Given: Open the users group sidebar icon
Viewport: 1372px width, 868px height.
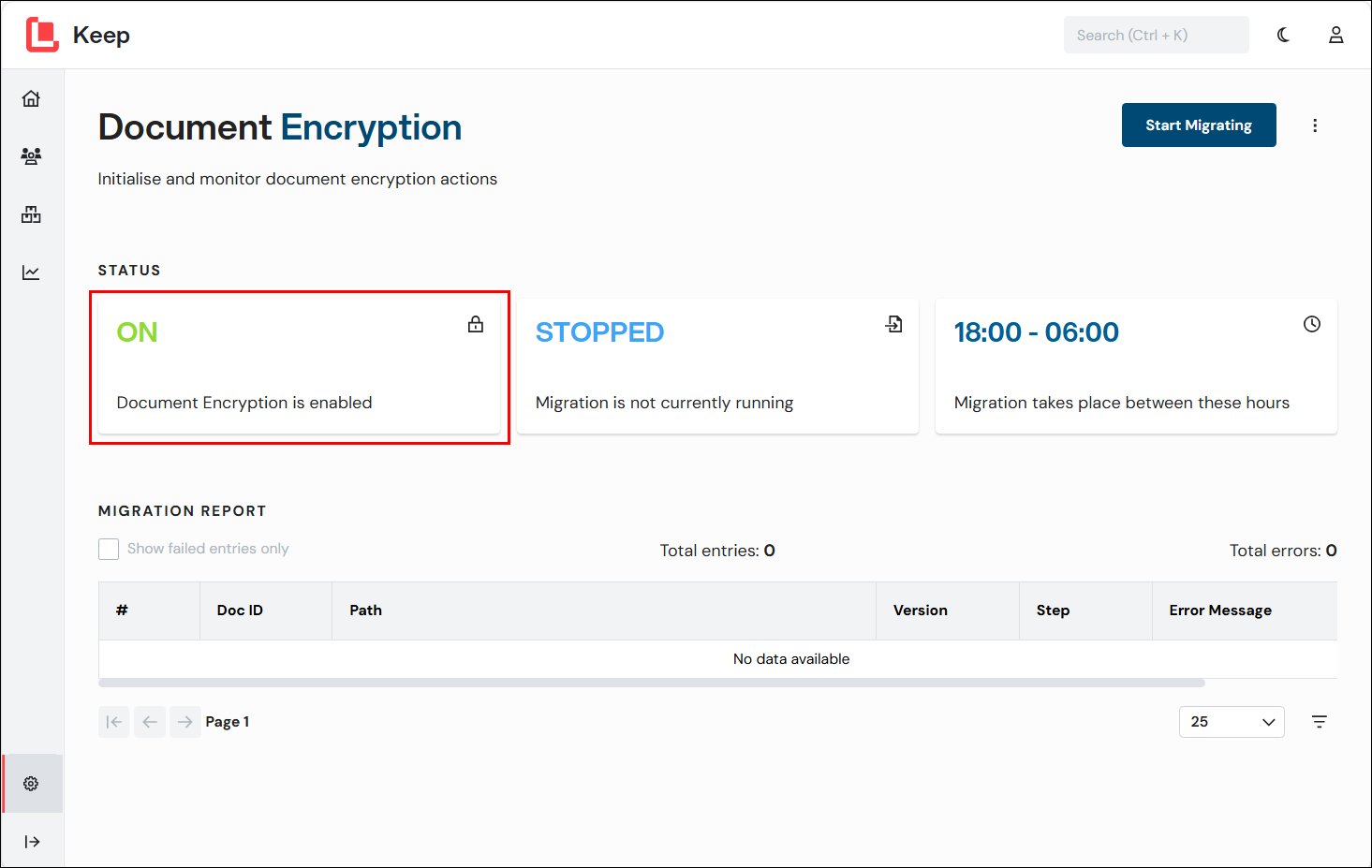Looking at the screenshot, I should [x=31, y=156].
